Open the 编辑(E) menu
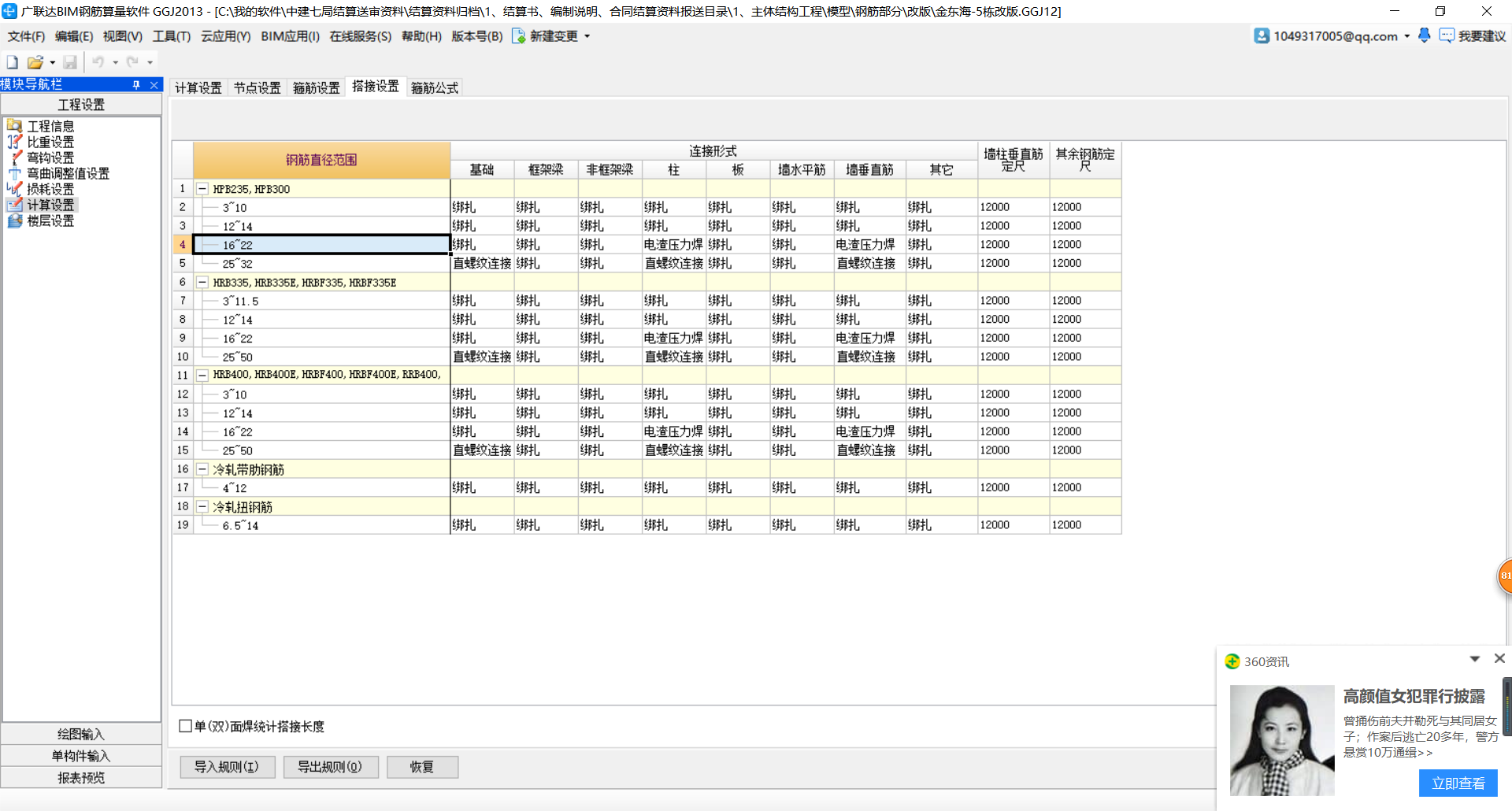The width and height of the screenshot is (1512, 811). pyautogui.click(x=74, y=36)
